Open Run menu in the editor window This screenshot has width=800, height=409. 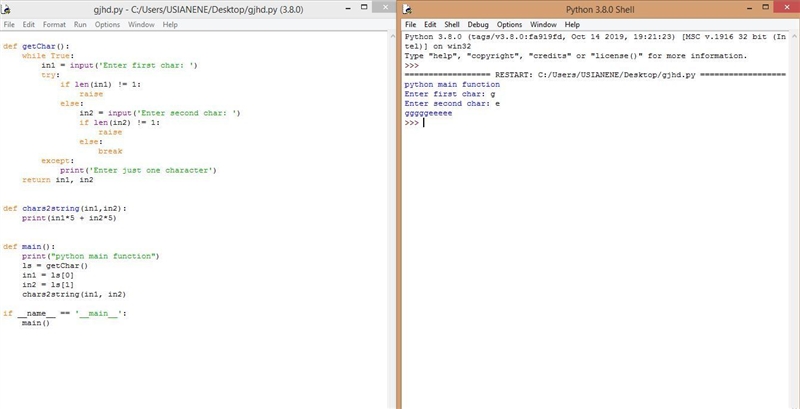click(80, 24)
